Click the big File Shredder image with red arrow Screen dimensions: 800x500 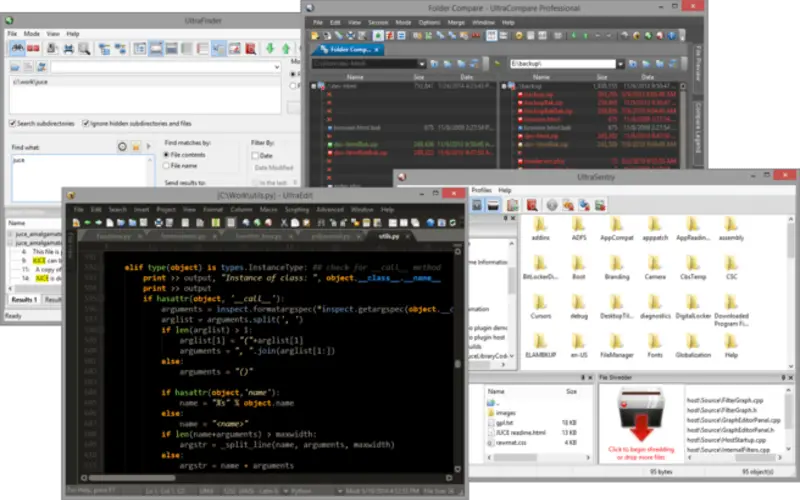pyautogui.click(x=641, y=416)
